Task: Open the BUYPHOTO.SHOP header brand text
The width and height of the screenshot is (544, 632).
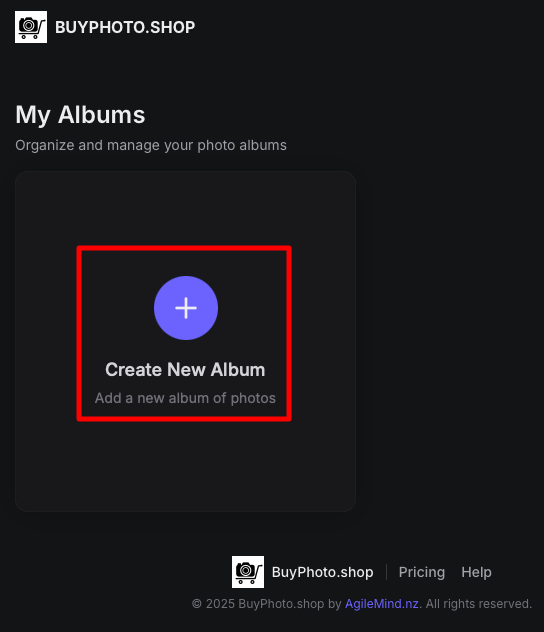Action: click(x=125, y=27)
